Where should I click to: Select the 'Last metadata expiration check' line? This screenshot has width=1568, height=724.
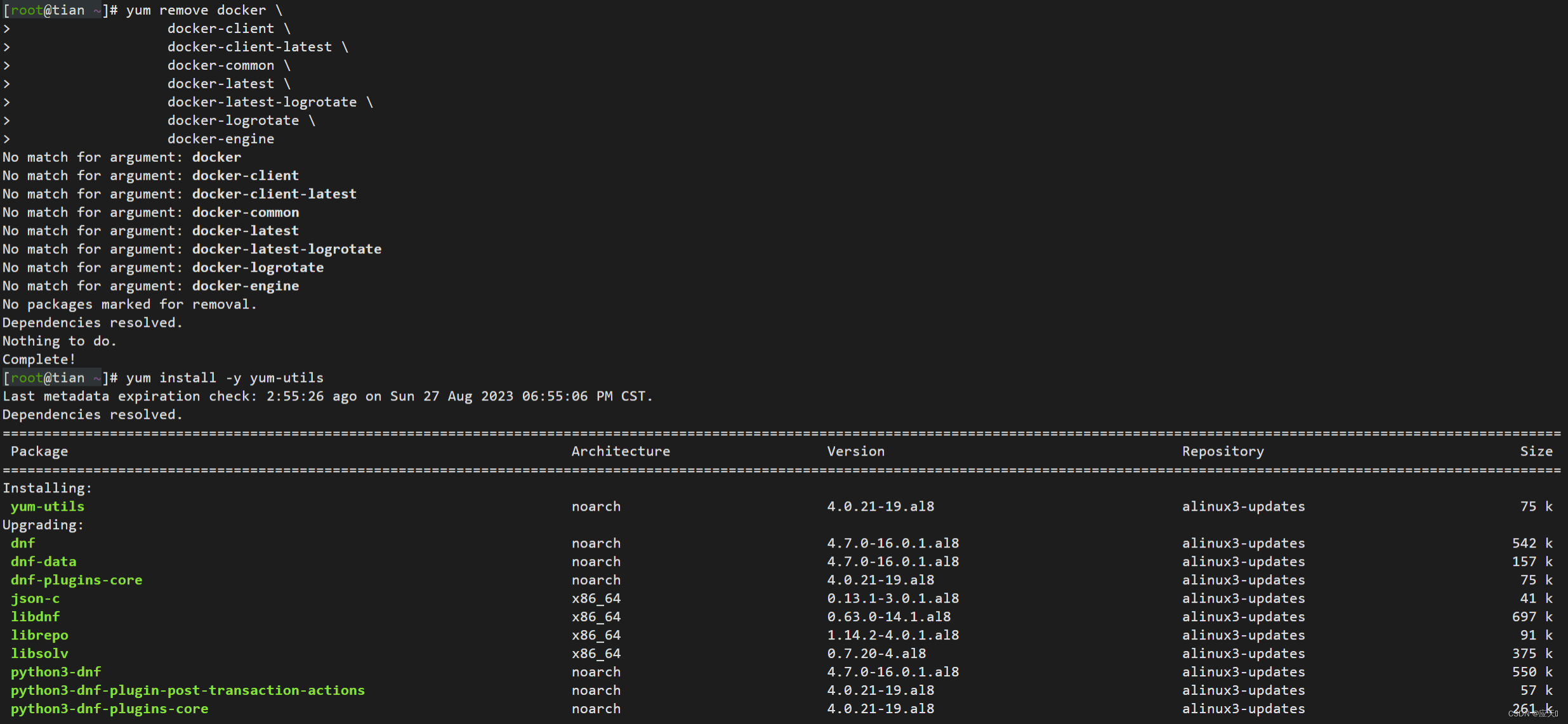(327, 397)
